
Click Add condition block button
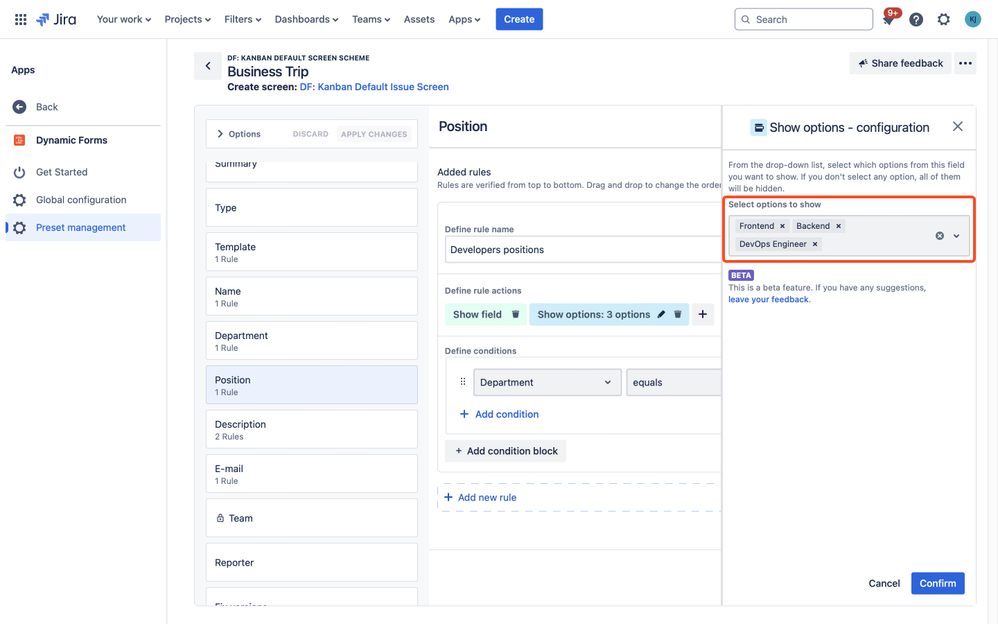(506, 451)
